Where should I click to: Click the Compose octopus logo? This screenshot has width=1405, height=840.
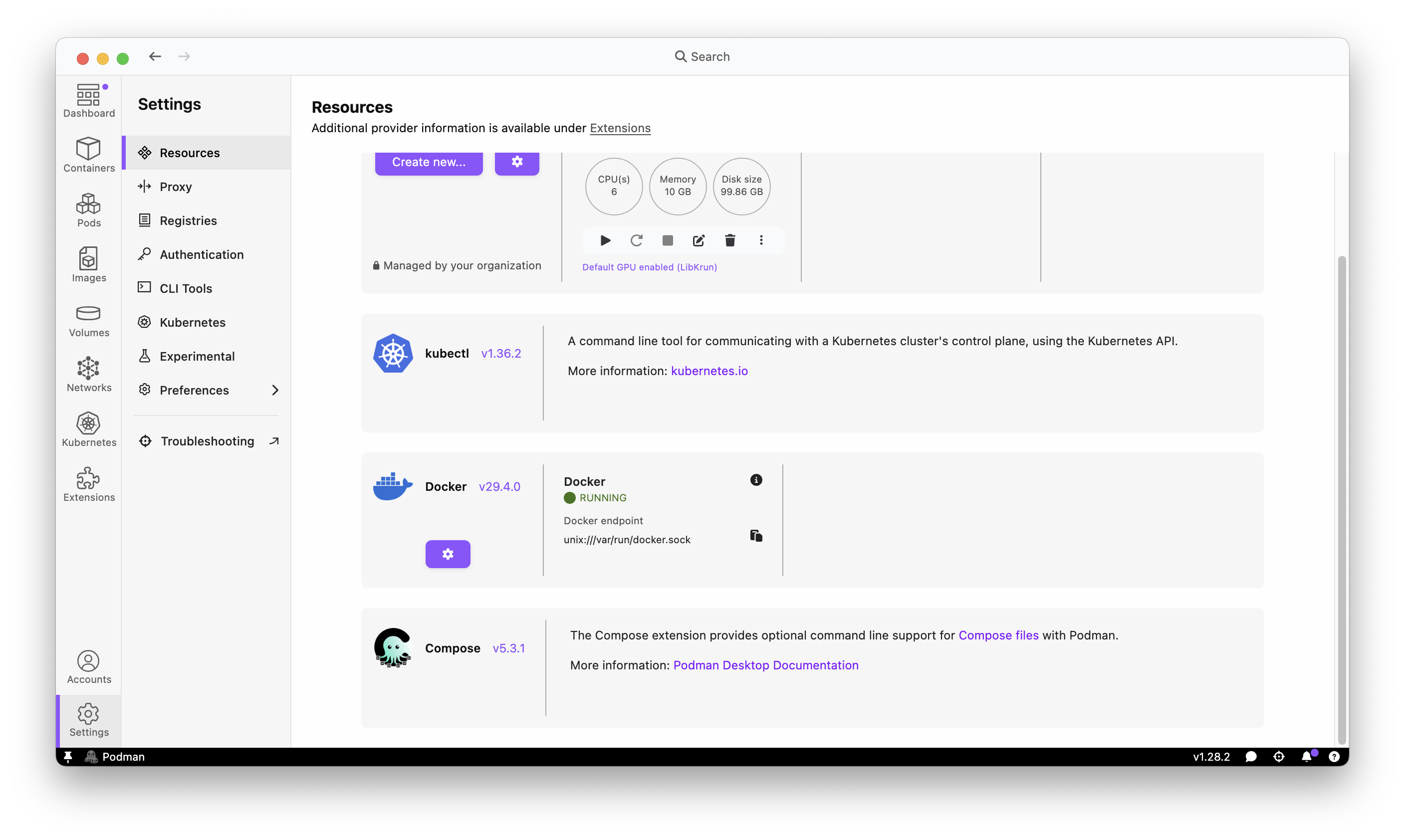click(x=393, y=647)
